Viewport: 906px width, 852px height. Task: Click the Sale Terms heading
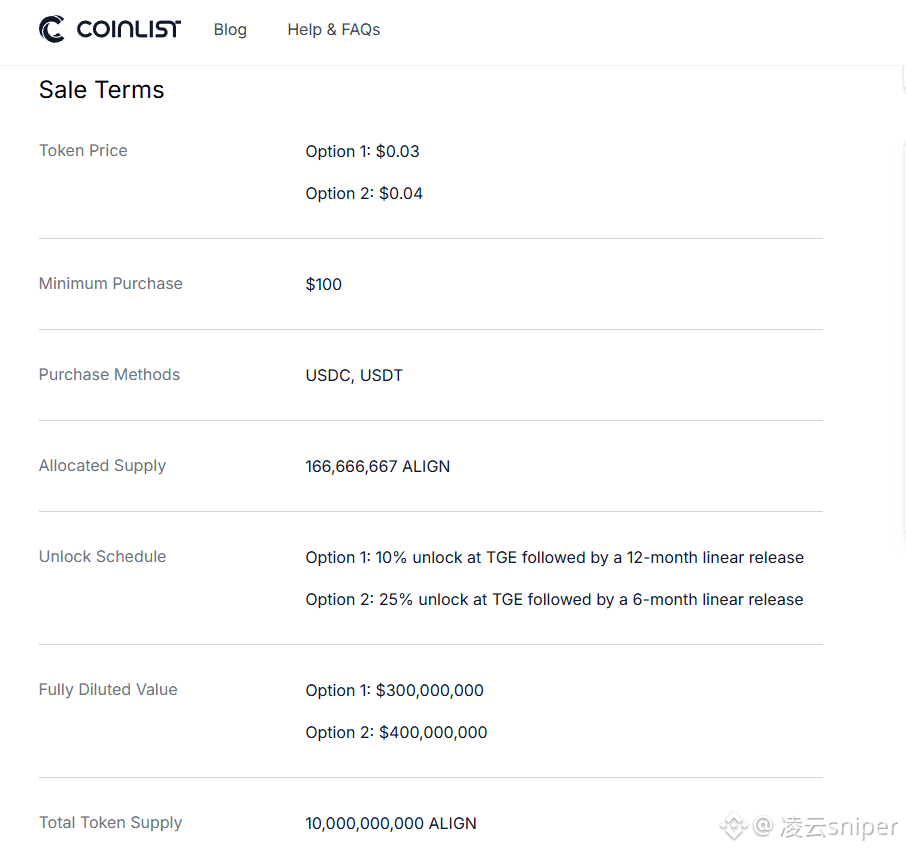102,90
